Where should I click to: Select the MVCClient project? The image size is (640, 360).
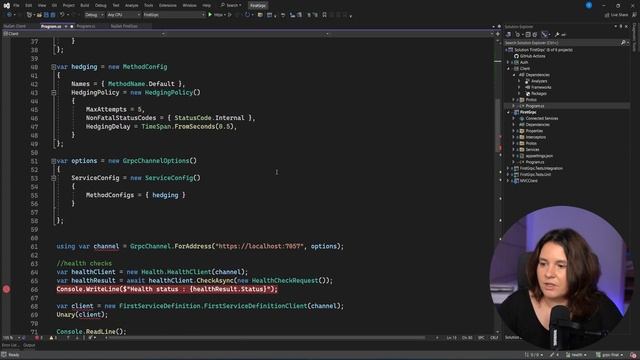528,181
